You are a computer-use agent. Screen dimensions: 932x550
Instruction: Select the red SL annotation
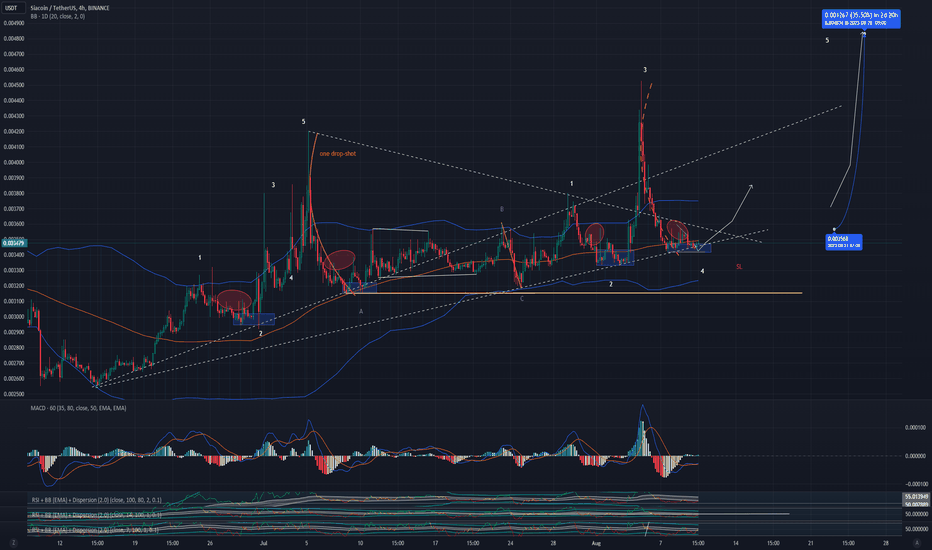739,267
